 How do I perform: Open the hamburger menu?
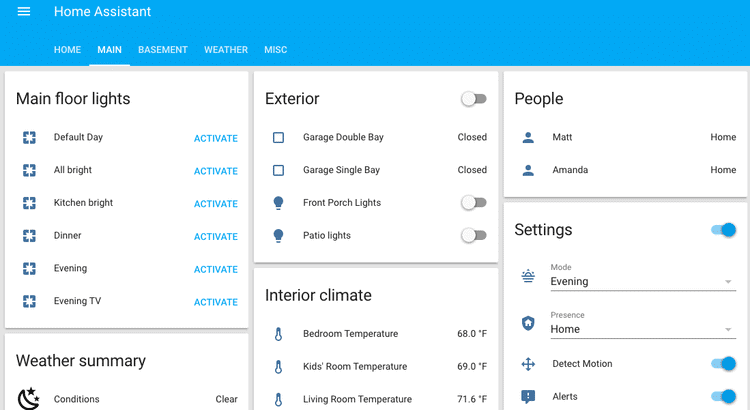pyautogui.click(x=24, y=11)
